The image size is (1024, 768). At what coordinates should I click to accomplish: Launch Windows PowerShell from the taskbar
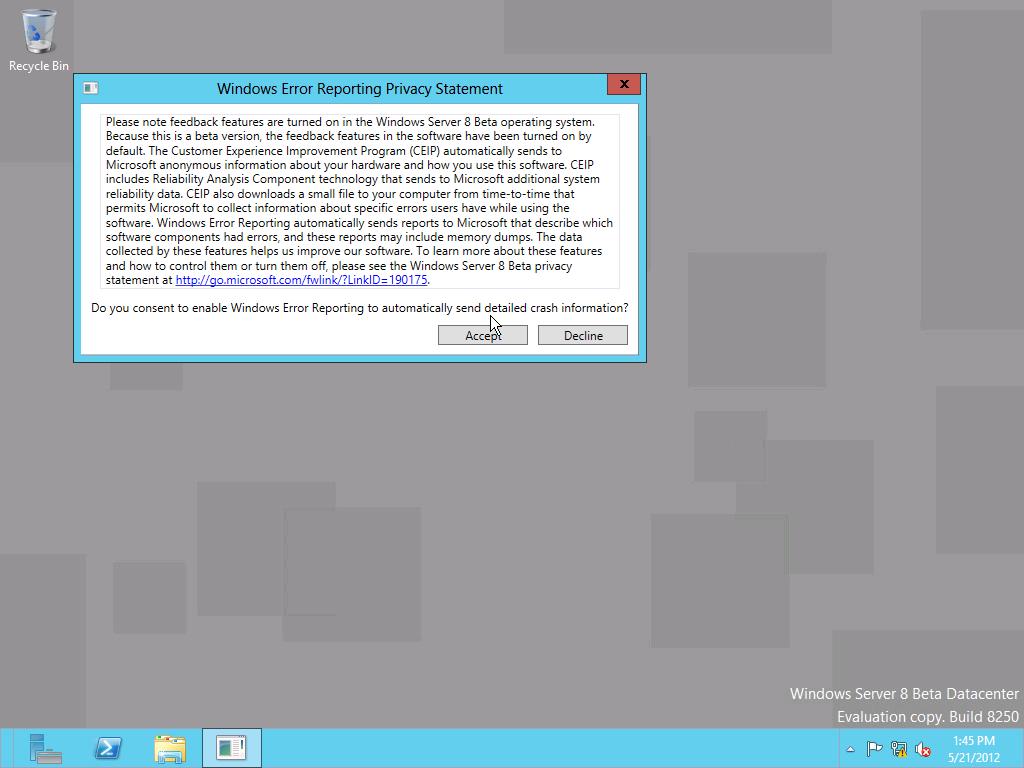108,748
